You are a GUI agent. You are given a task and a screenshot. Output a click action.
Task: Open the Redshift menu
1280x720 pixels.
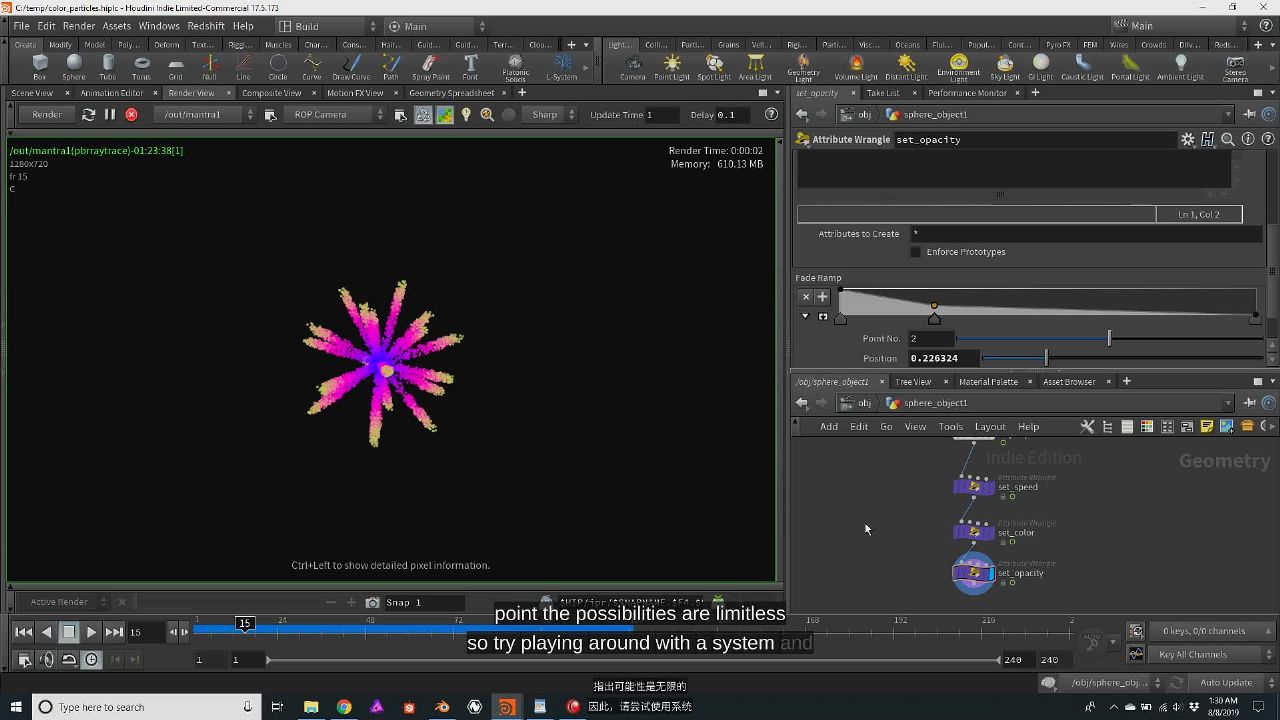pos(206,26)
